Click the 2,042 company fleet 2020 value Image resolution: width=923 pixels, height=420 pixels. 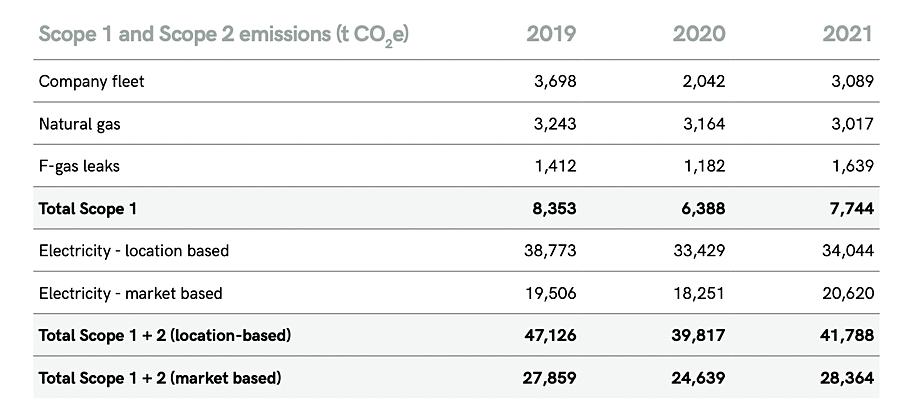click(x=704, y=81)
